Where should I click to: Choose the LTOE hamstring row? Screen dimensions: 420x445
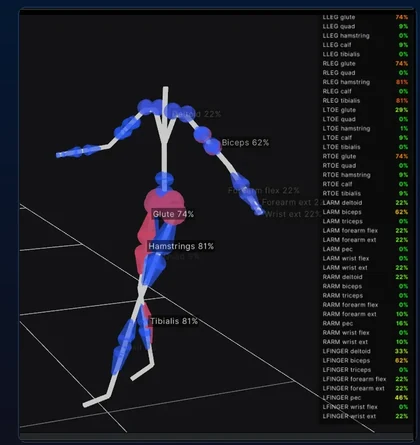[365, 129]
